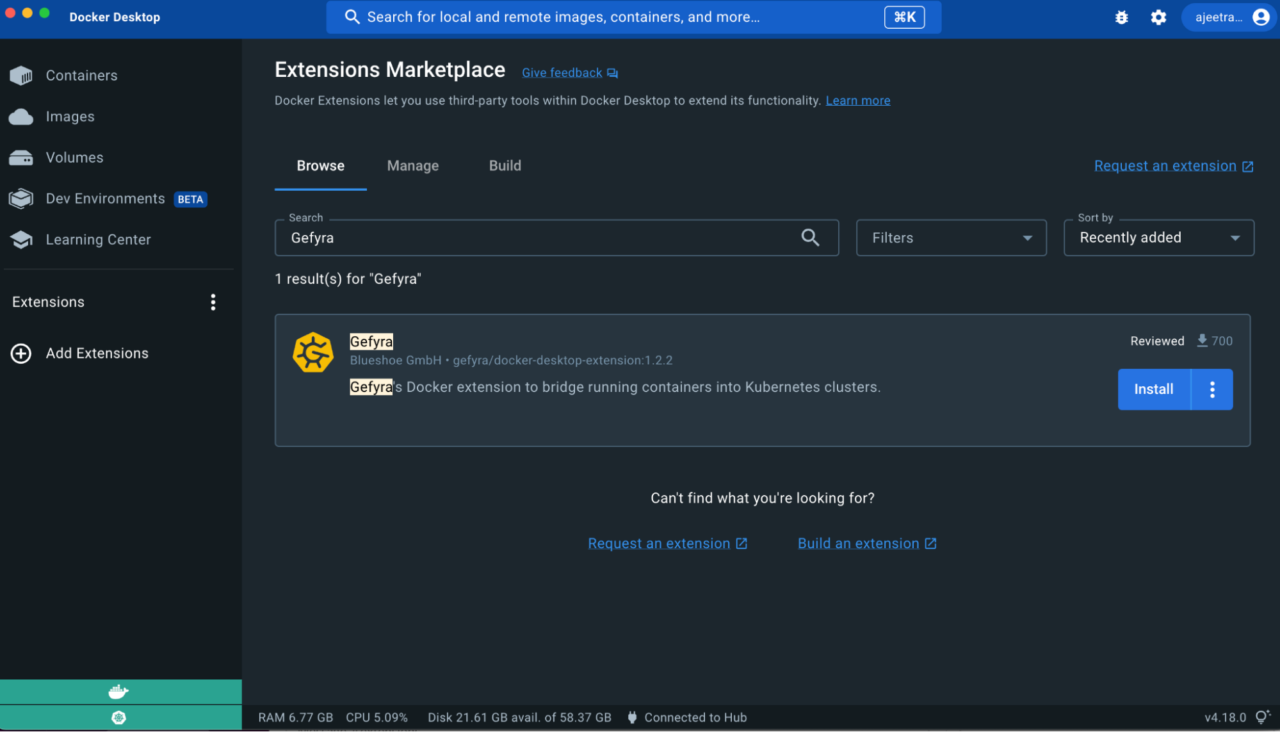
Task: Open Docker Desktop settings gear
Action: pos(1158,17)
